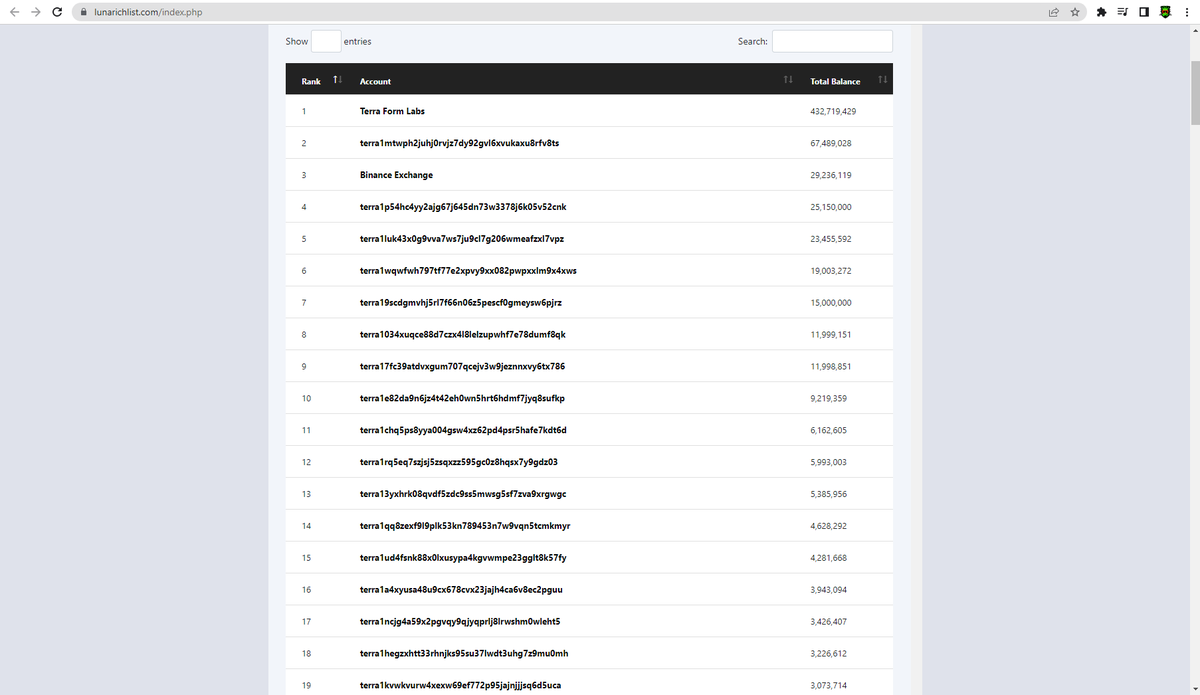
Task: Click balance value 4,281,668
Action: click(829, 558)
